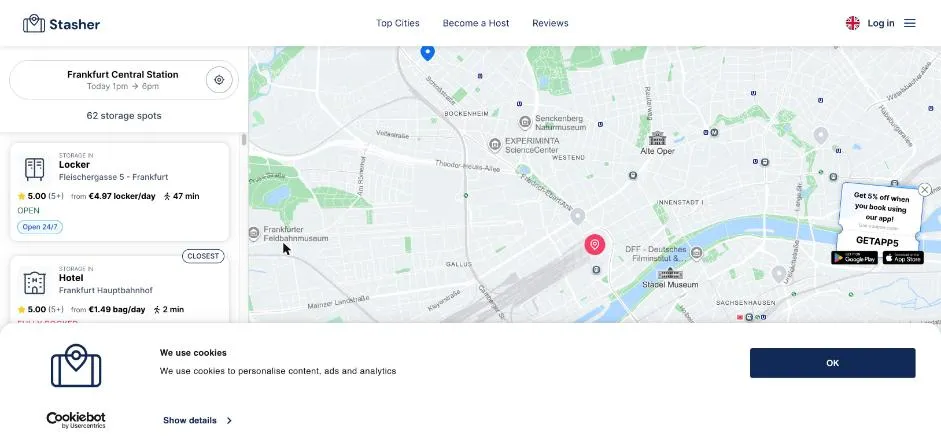Viewport: 941px width, 443px height.
Task: Open Reviews page
Action: [x=550, y=23]
